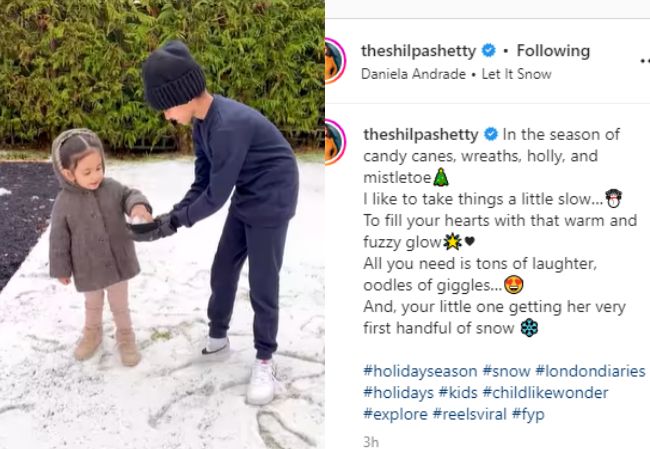Open the more options dots menu
650x449 pixels.
pos(645,61)
